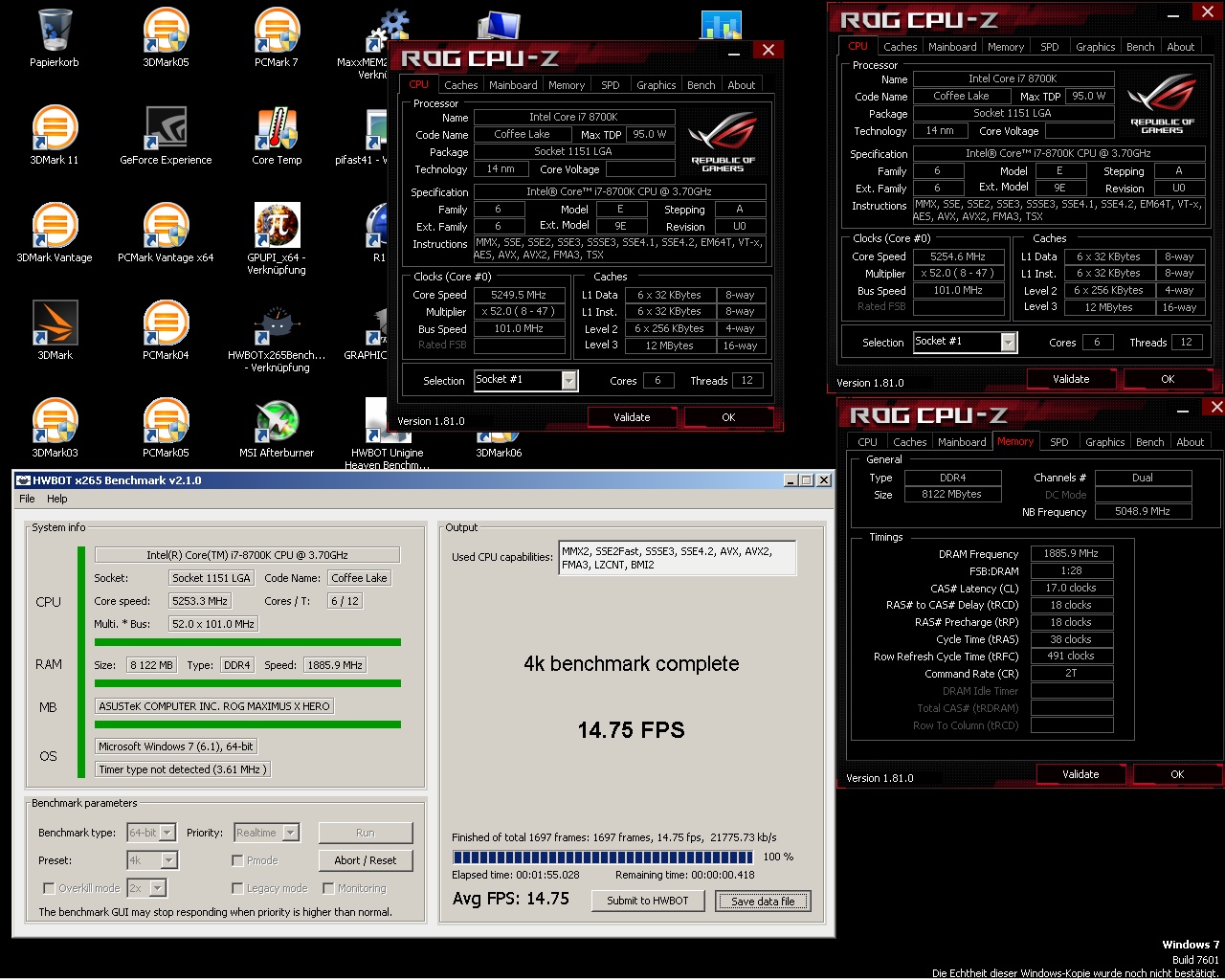
Task: Toggle the Monitoring checkbox
Action: [328, 888]
